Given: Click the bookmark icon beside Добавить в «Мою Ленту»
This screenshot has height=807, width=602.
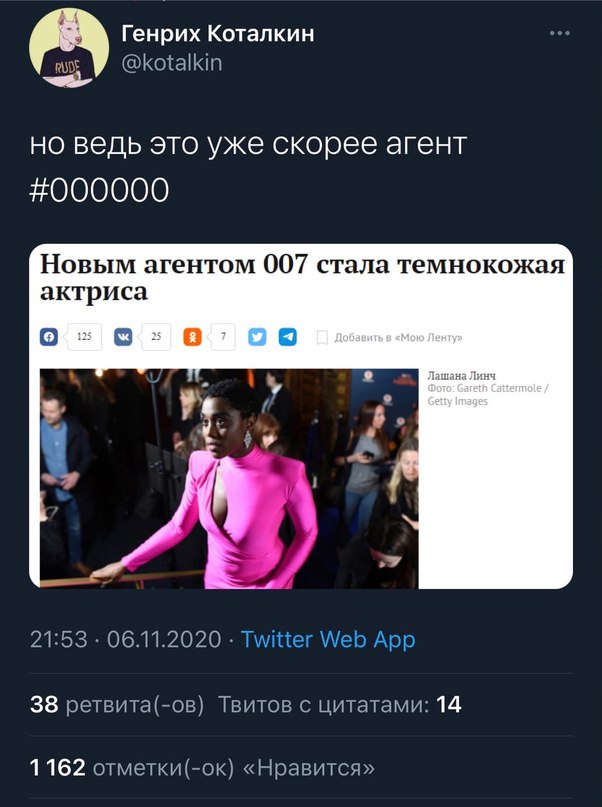Looking at the screenshot, I should click(x=322, y=338).
